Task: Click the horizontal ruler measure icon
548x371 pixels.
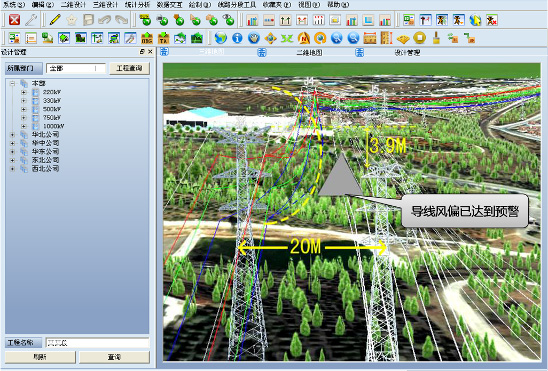Action: (x=370, y=38)
